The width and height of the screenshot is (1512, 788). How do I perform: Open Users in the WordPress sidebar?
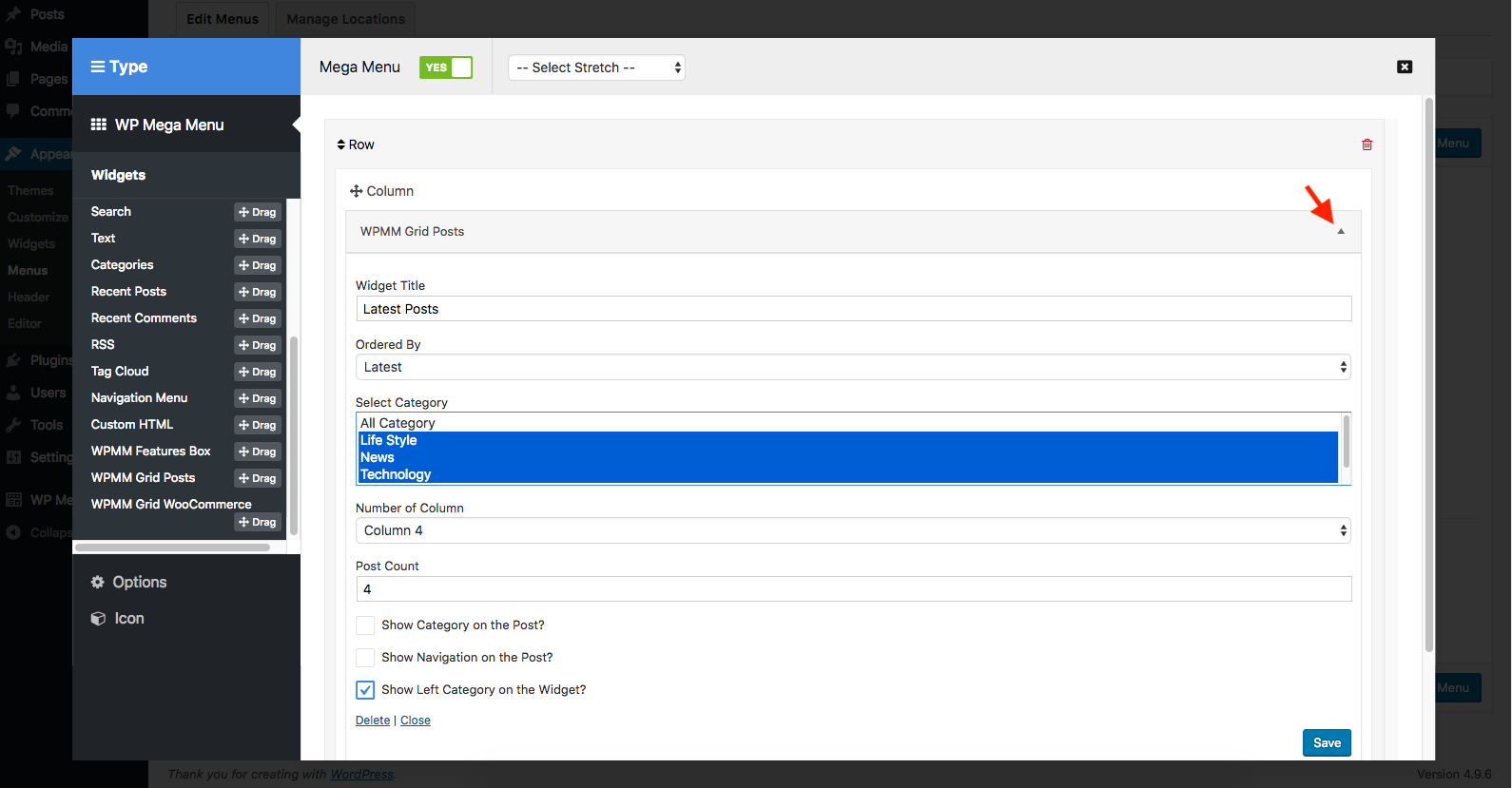(48, 393)
